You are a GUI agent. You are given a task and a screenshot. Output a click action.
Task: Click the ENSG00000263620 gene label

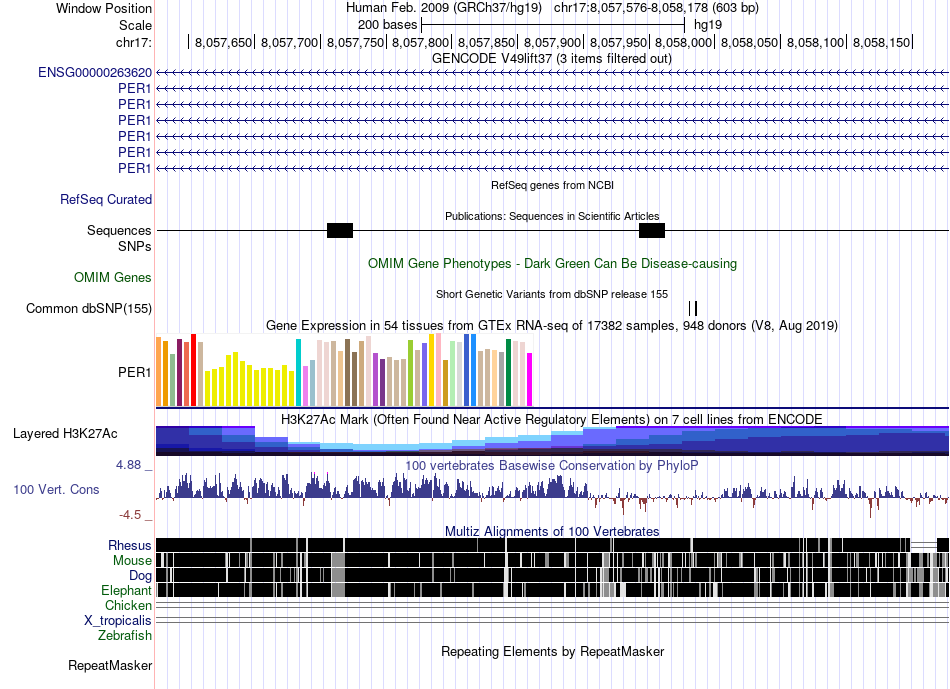click(x=95, y=73)
